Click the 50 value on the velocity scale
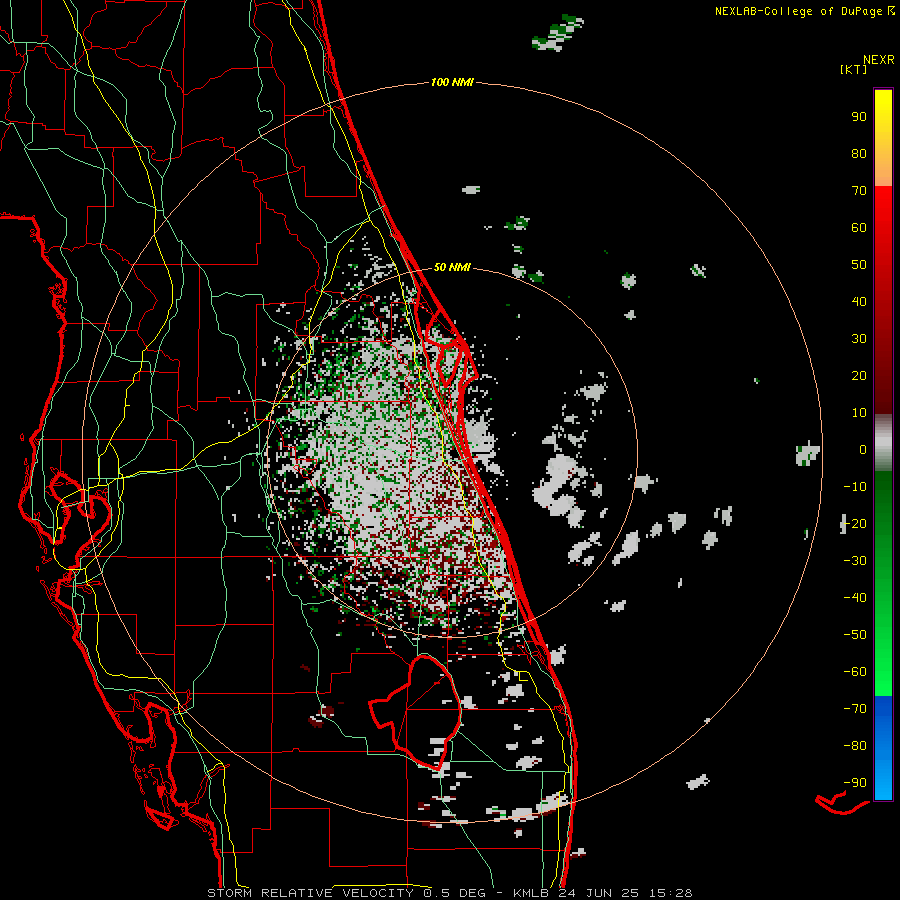The width and height of the screenshot is (900, 900). click(859, 265)
